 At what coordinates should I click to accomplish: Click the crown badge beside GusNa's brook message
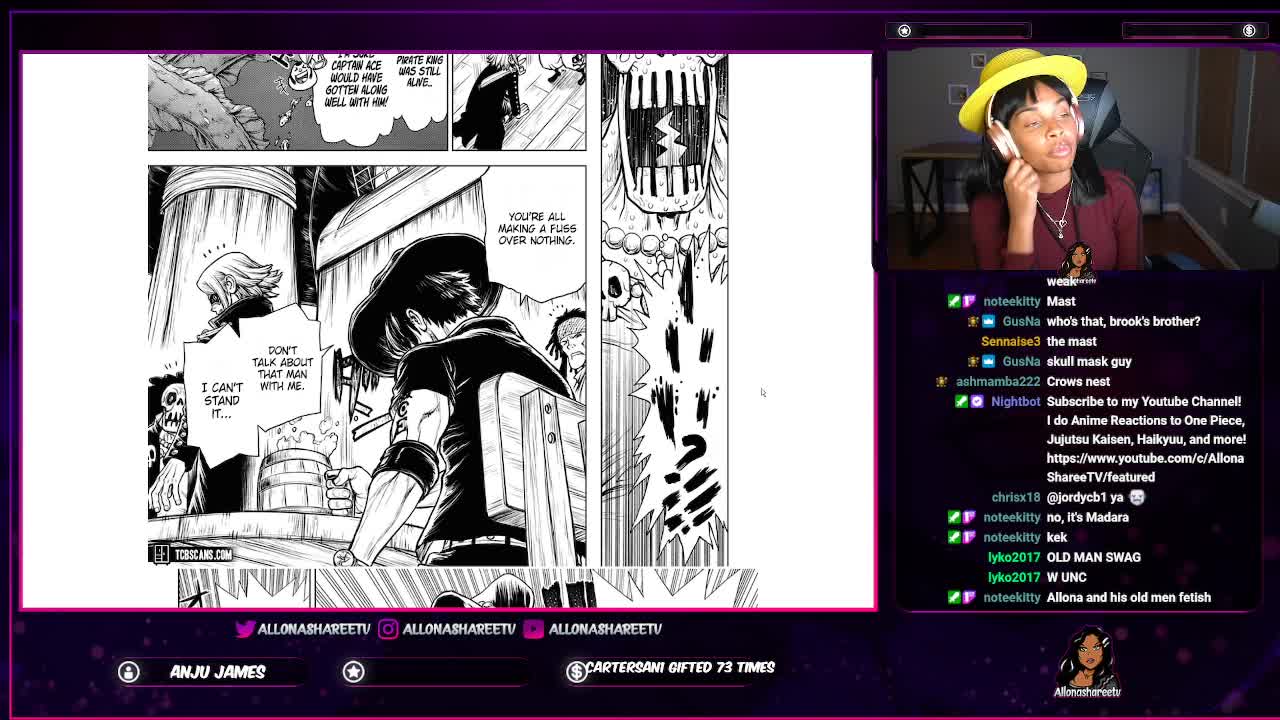(988, 321)
